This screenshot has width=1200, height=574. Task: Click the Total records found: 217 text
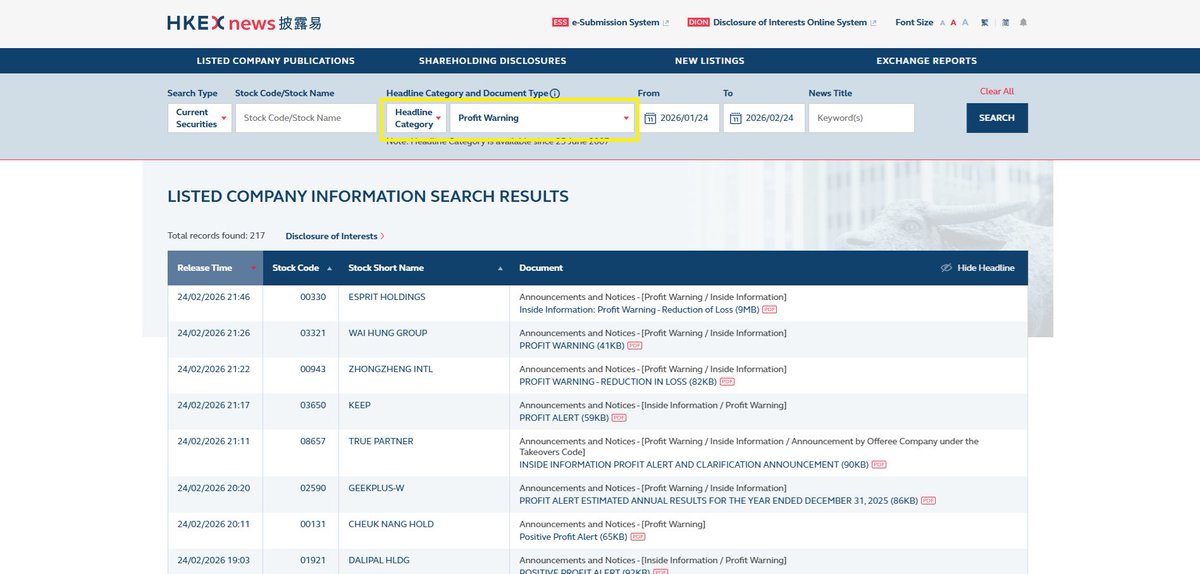tap(216, 236)
